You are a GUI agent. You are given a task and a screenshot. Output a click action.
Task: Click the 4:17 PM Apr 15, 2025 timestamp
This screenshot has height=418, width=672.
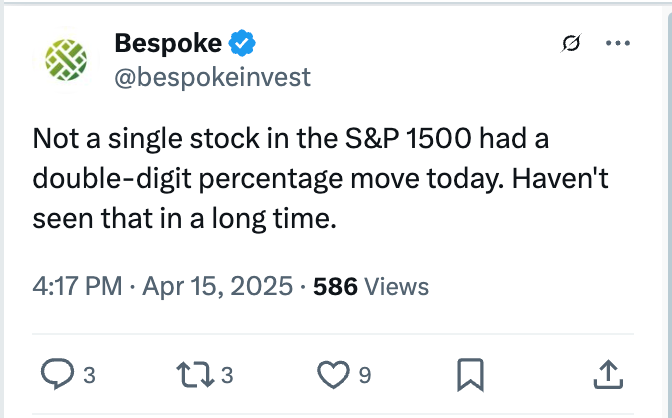click(x=162, y=286)
